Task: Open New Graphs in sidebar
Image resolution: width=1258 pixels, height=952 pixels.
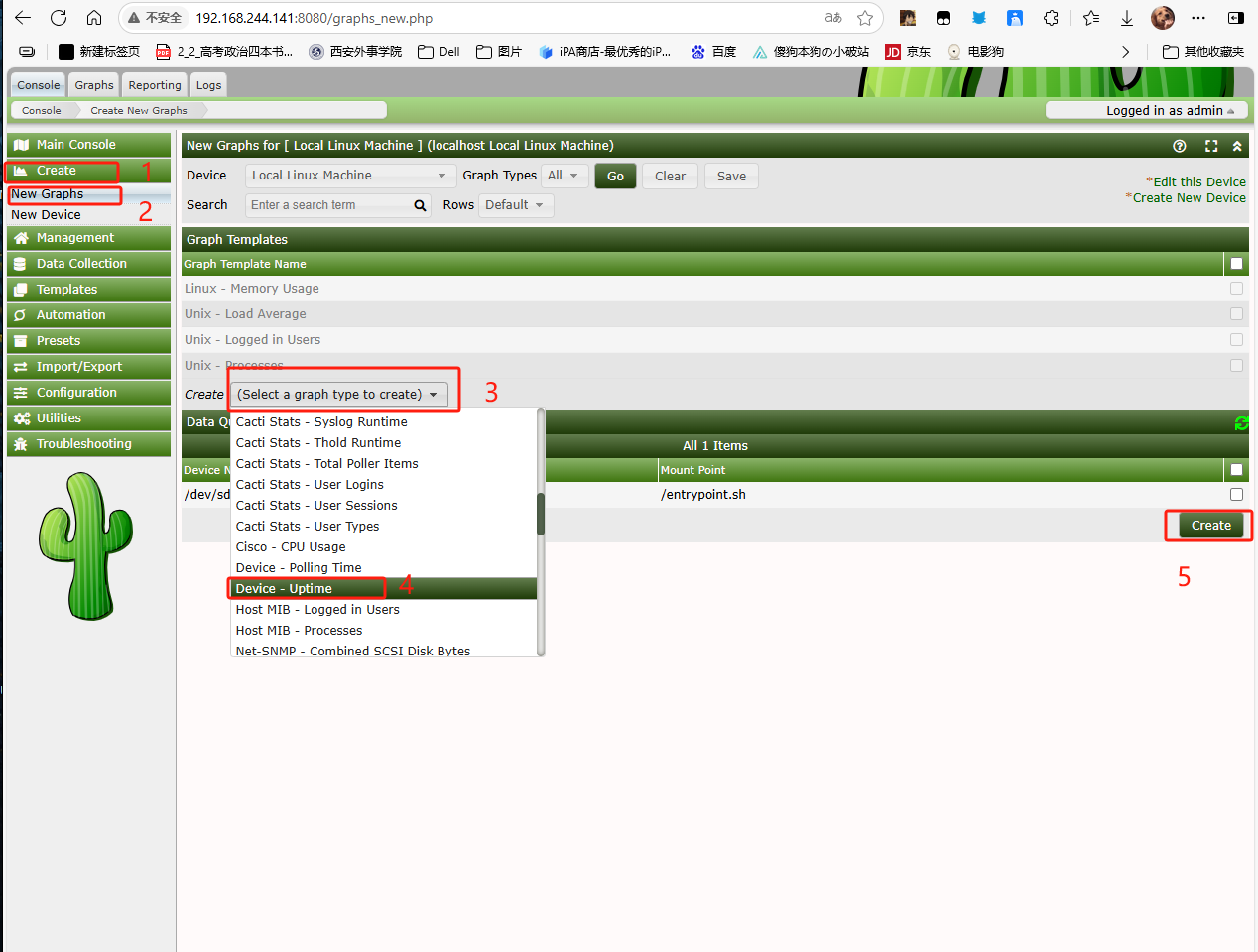Action: click(x=48, y=194)
